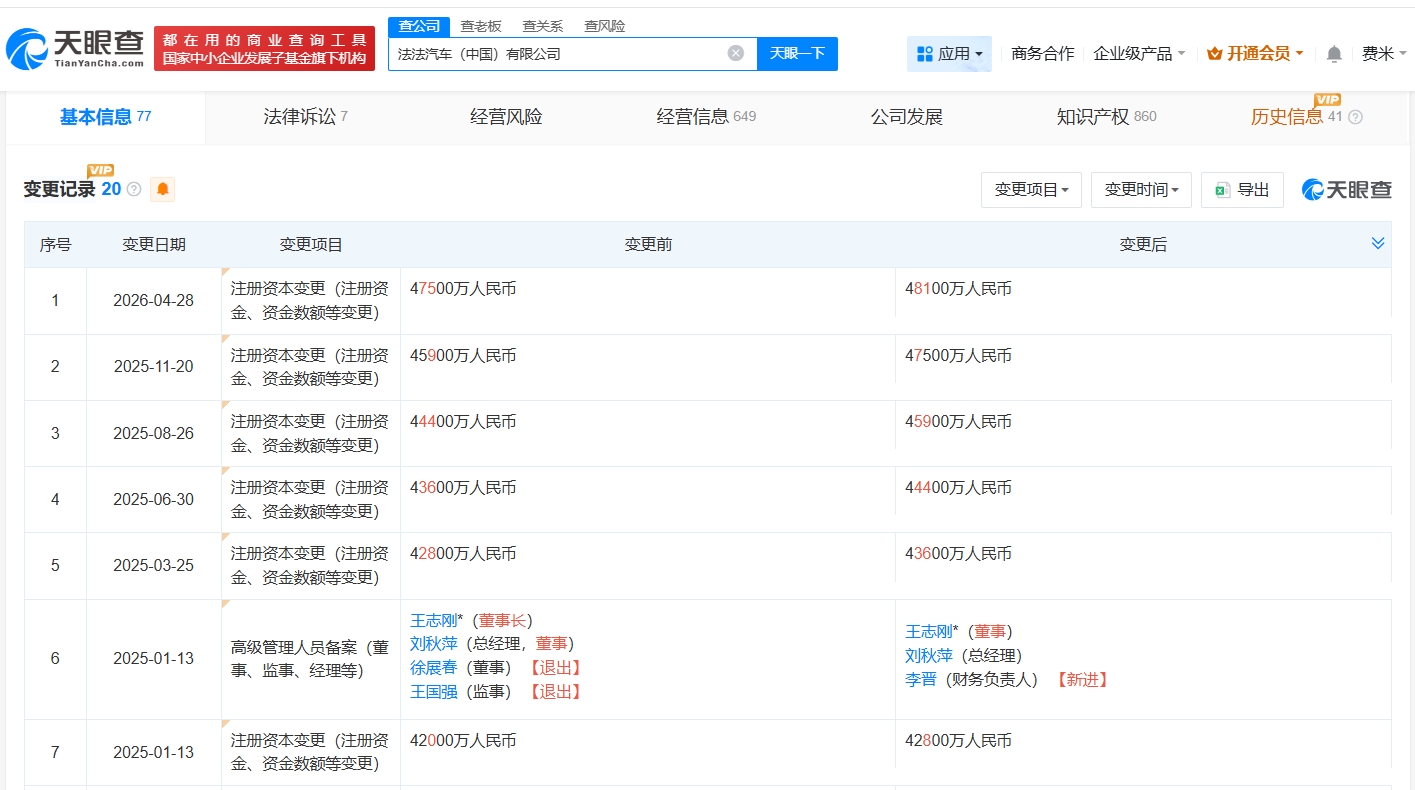Viewport: 1415px width, 790px height.
Task: Switch to 查老板 search tab
Action: [x=481, y=26]
